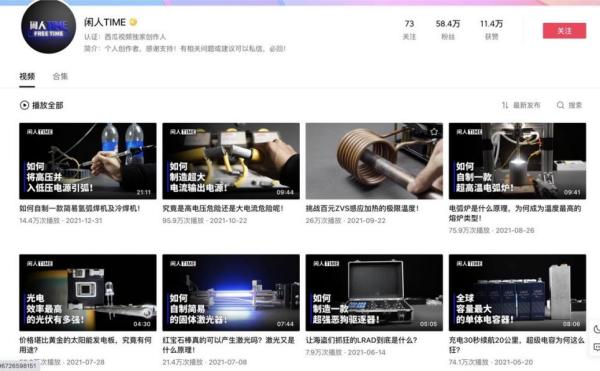Click stats 21.4万次播放 · 2021-07-08
Screen dimensions: 600x371
tap(205, 362)
